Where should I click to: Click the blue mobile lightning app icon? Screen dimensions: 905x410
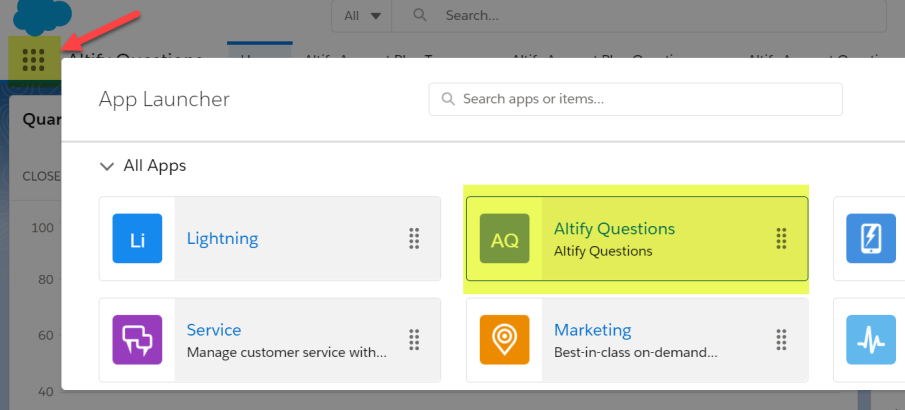(x=871, y=238)
